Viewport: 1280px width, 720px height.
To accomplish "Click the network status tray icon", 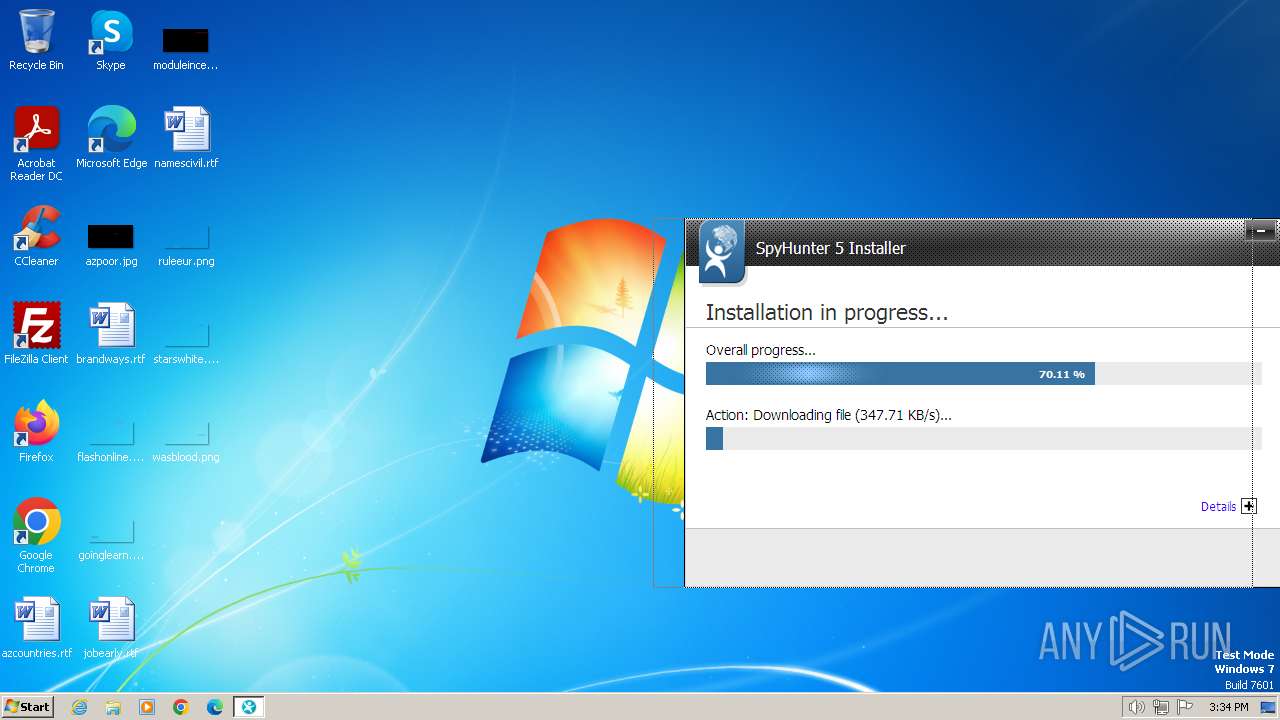I will [1161, 707].
